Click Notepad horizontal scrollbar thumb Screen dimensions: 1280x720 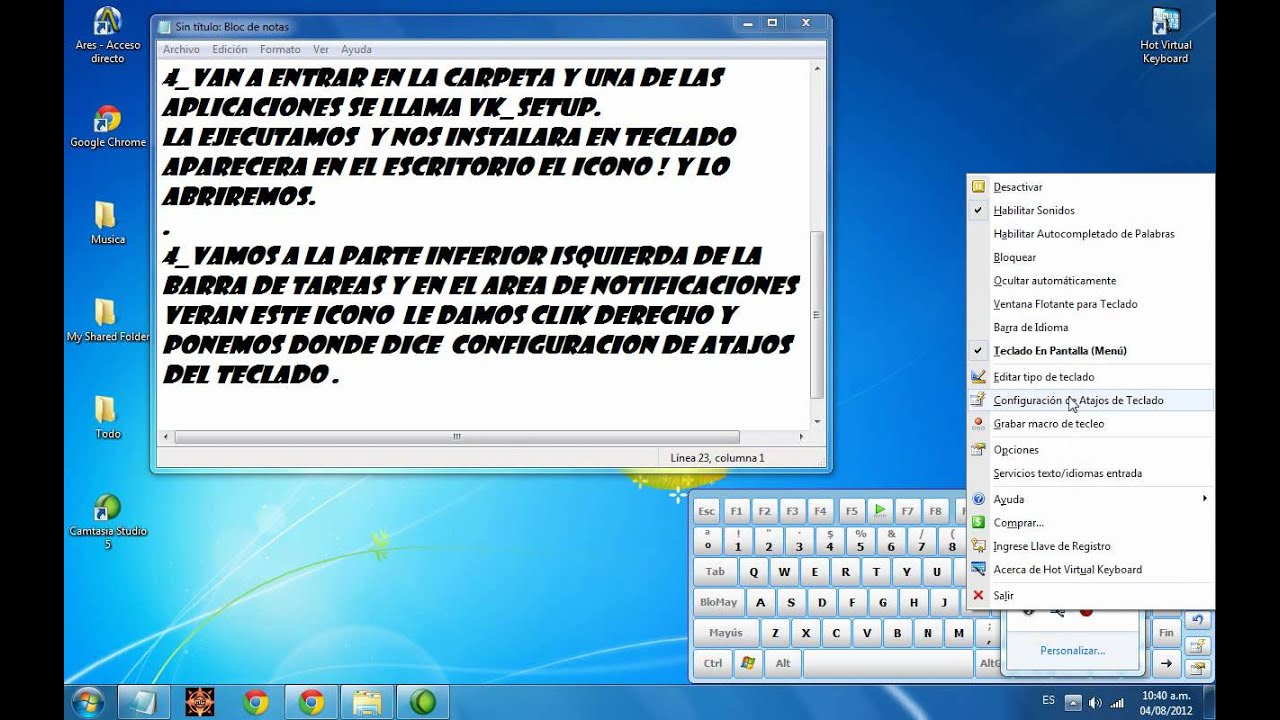coord(457,437)
